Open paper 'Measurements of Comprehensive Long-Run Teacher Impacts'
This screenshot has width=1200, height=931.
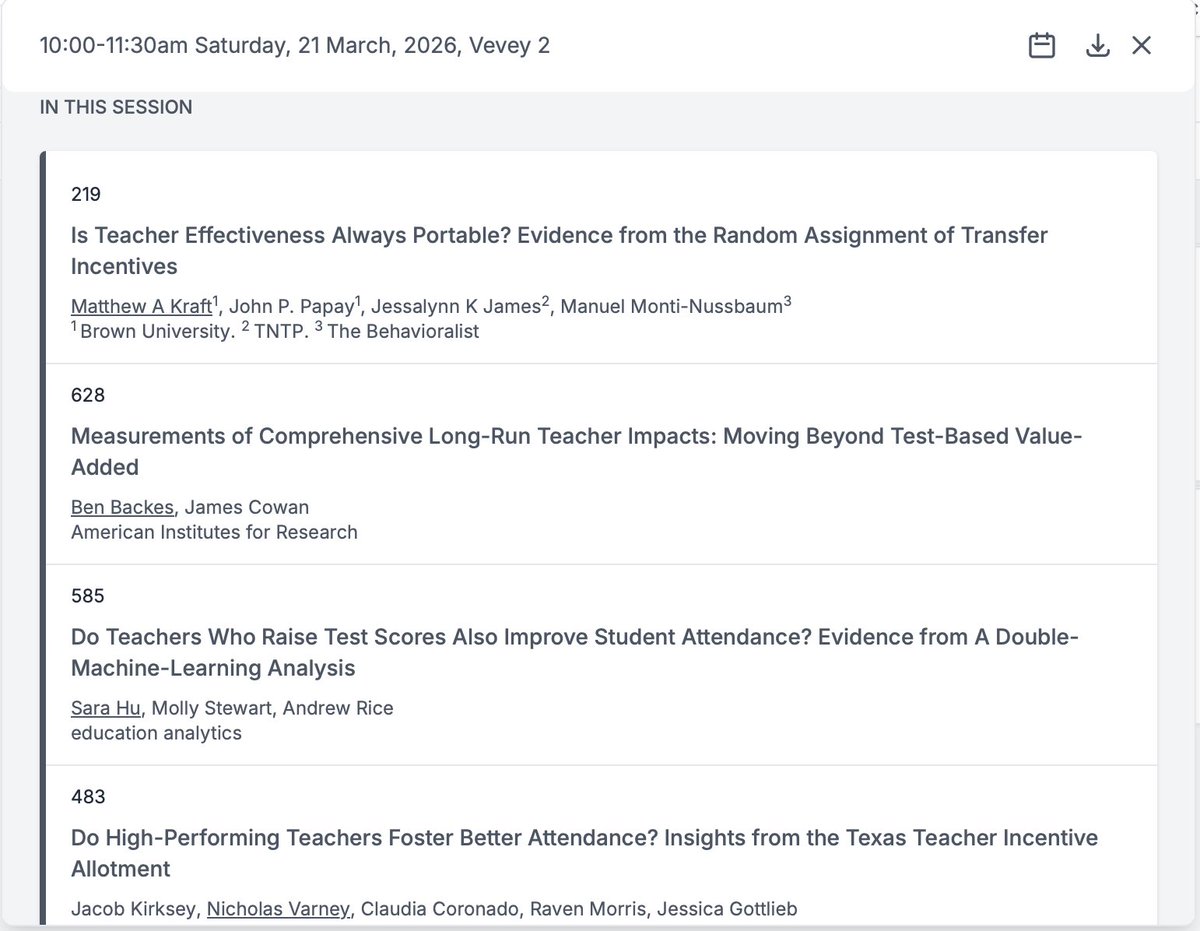(577, 452)
